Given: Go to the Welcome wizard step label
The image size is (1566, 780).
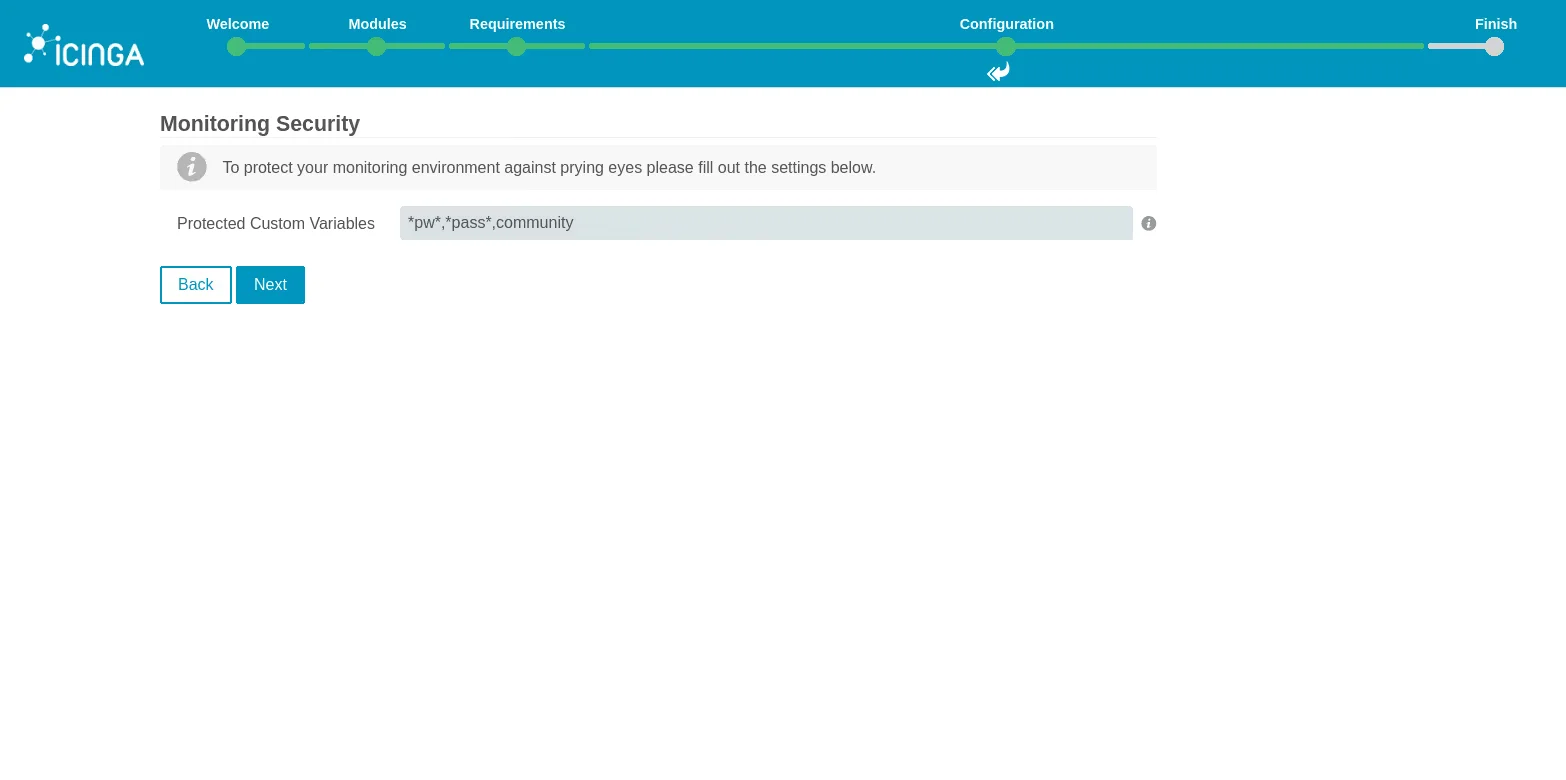Looking at the screenshot, I should coord(238,24).
